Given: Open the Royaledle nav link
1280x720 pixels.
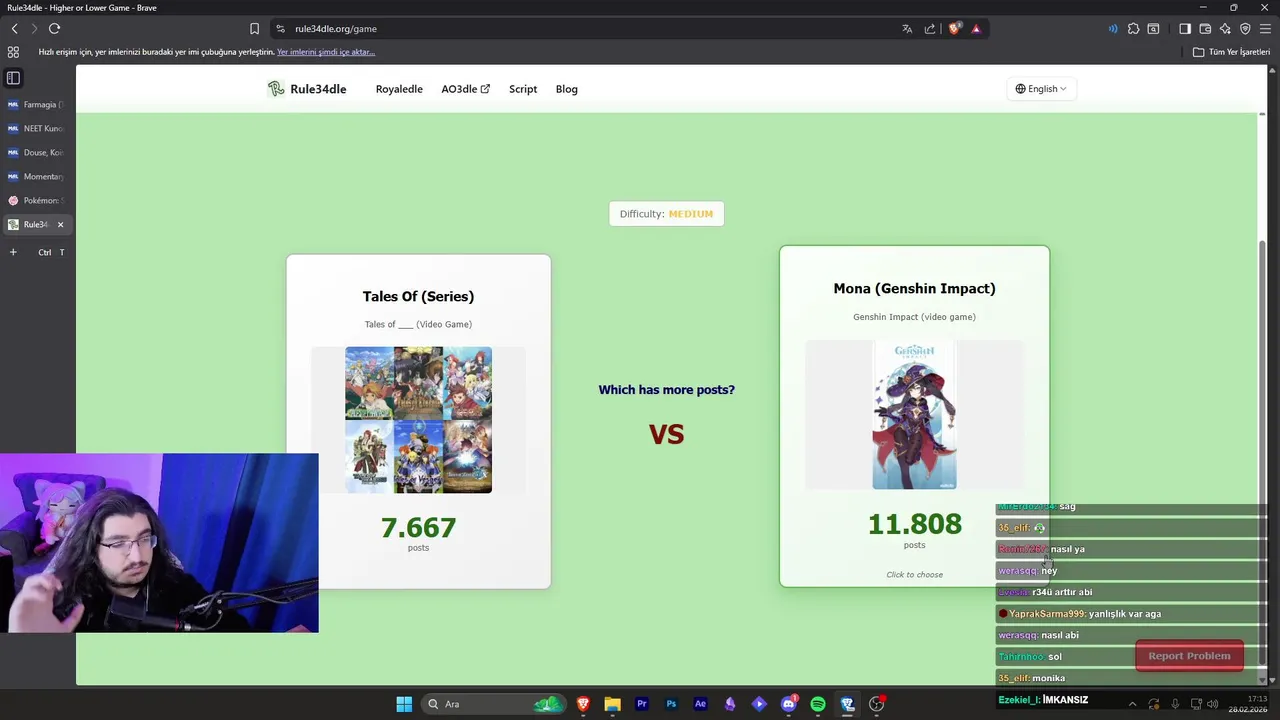Looking at the screenshot, I should (x=399, y=89).
